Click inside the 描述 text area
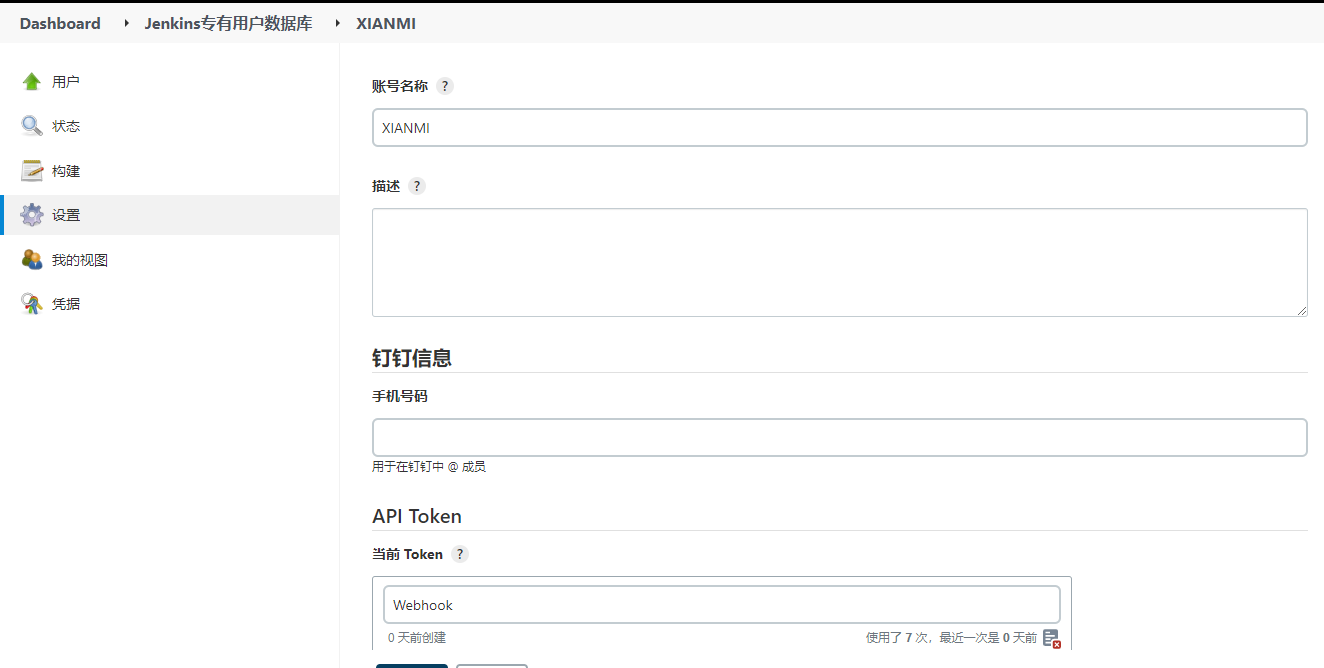The image size is (1324, 668). coord(840,262)
